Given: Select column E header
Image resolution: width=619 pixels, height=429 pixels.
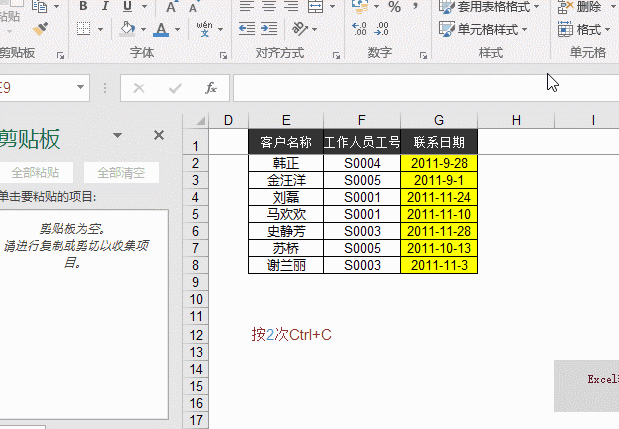Looking at the screenshot, I should coord(286,120).
